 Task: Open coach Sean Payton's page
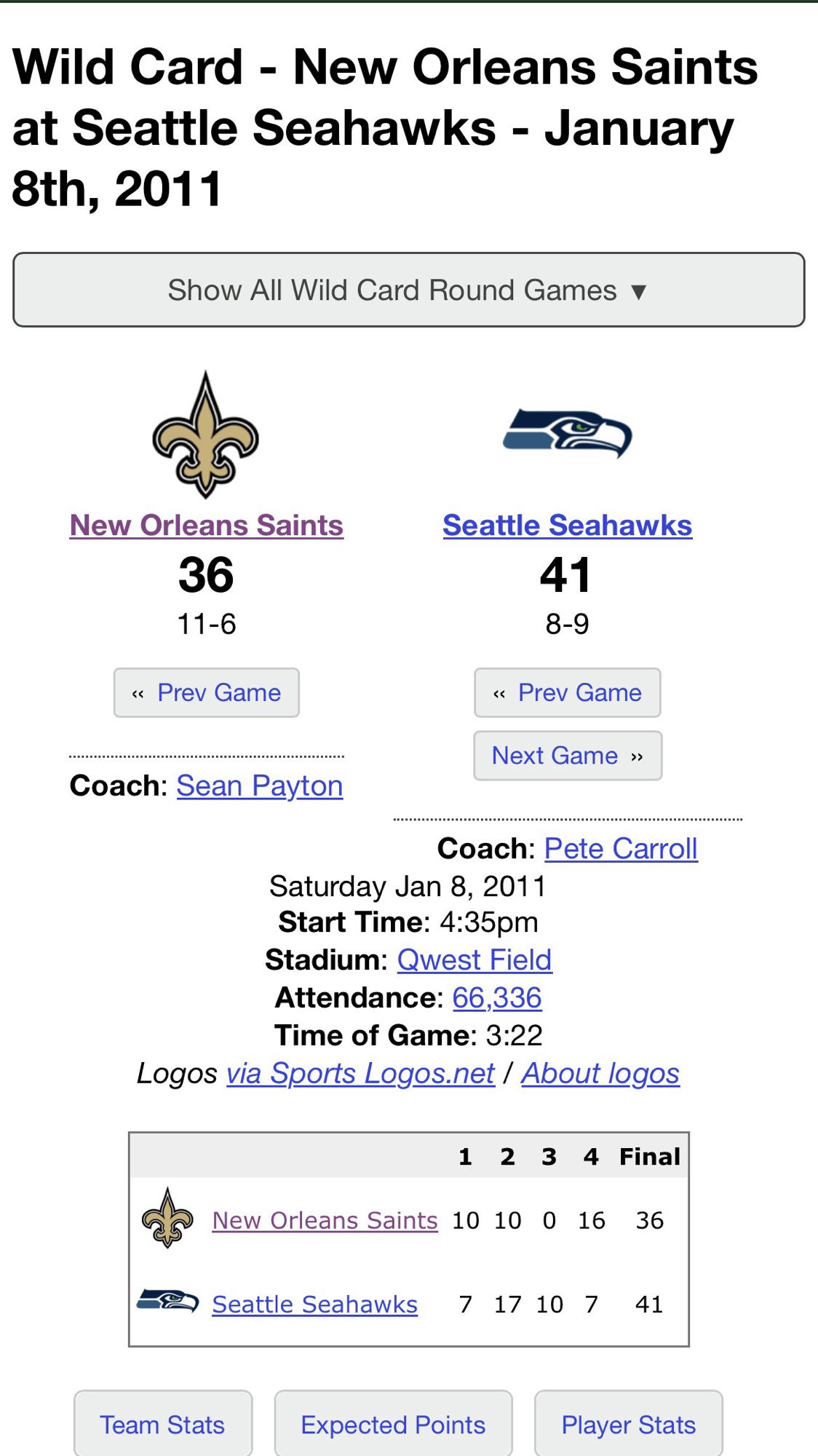click(x=260, y=786)
